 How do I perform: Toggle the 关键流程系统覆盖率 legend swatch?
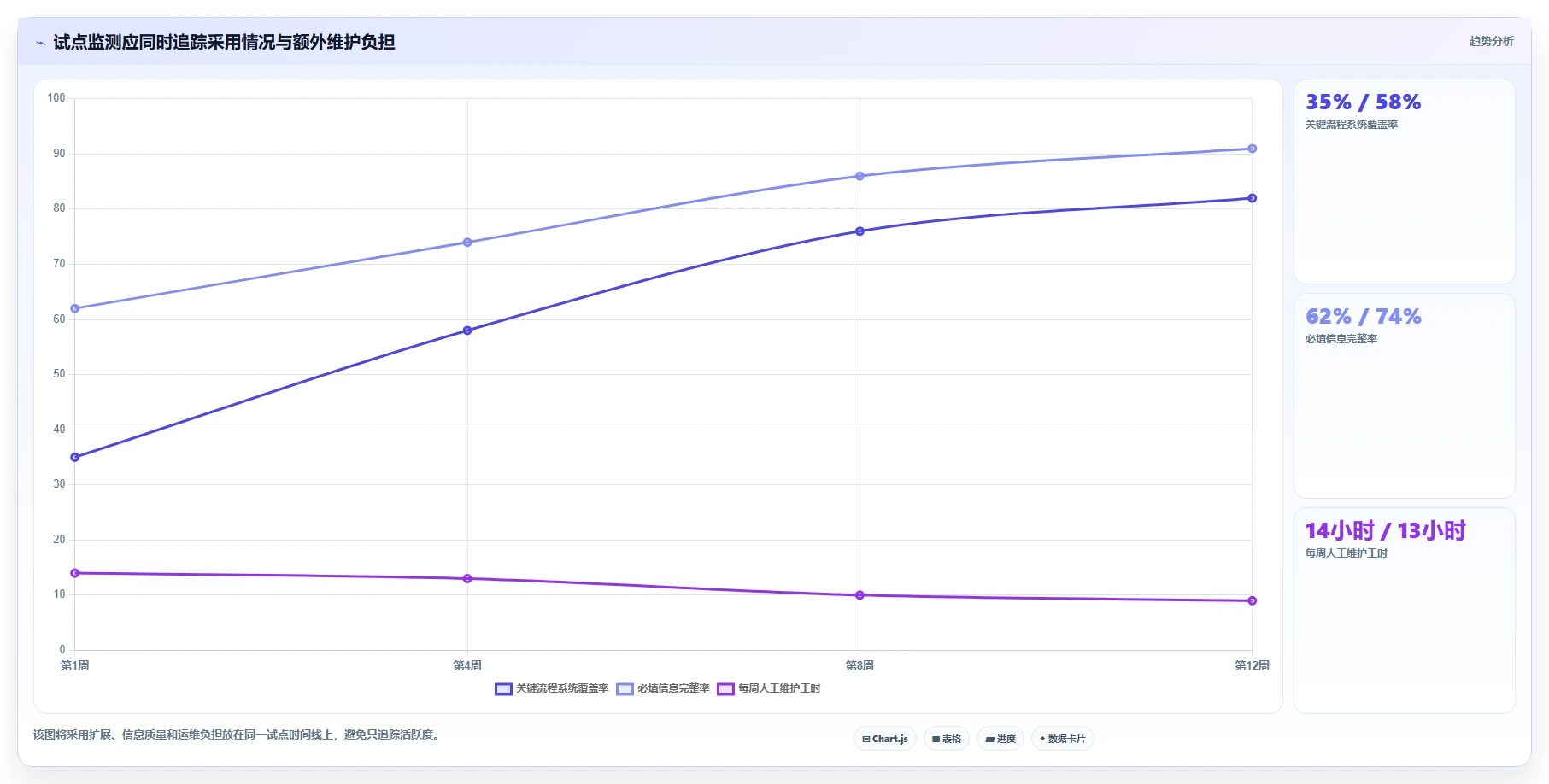503,688
